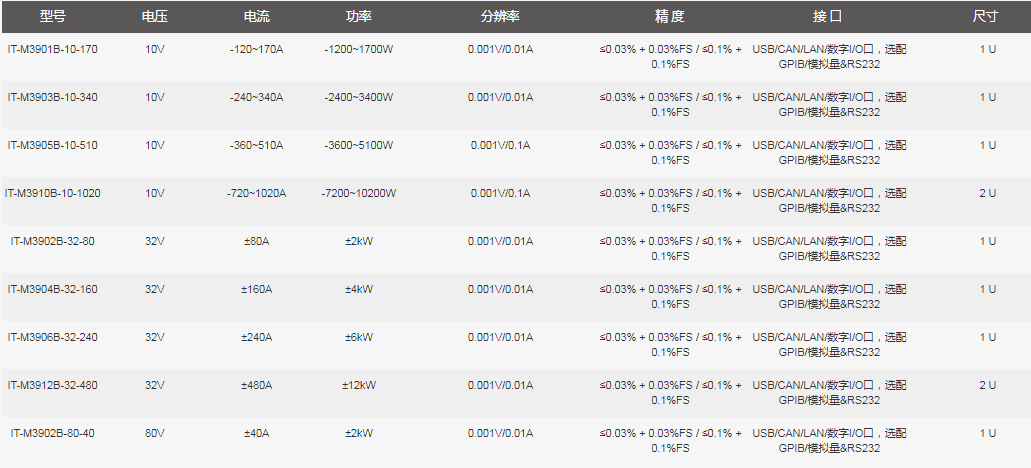The width and height of the screenshot is (1031, 468).
Task: Click the 精度 column header
Action: click(670, 17)
